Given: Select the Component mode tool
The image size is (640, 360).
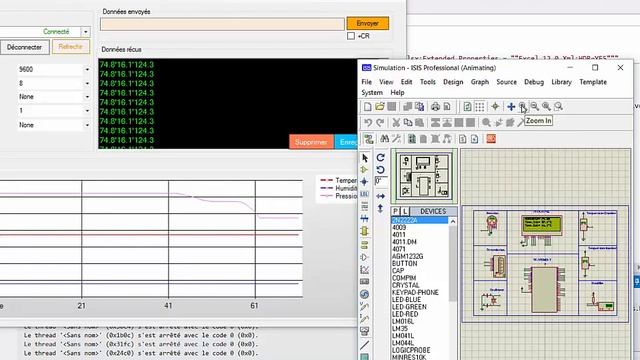Looking at the screenshot, I should pyautogui.click(x=365, y=170).
